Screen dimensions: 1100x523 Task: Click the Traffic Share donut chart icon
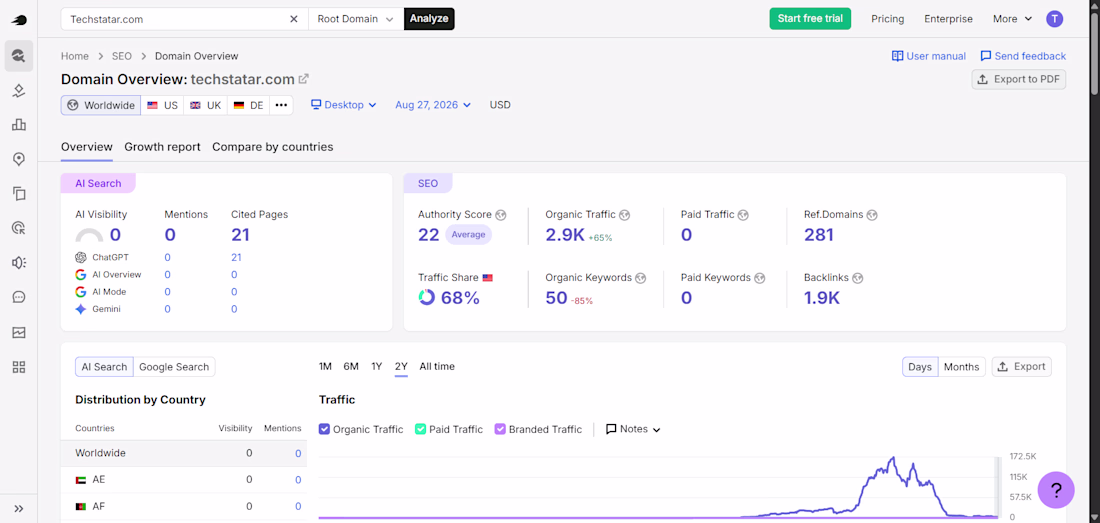point(427,297)
